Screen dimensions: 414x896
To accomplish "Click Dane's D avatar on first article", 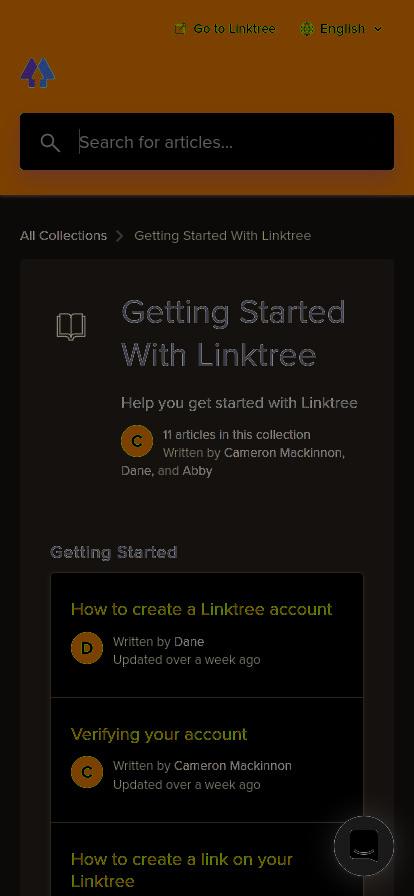I will coord(87,648).
